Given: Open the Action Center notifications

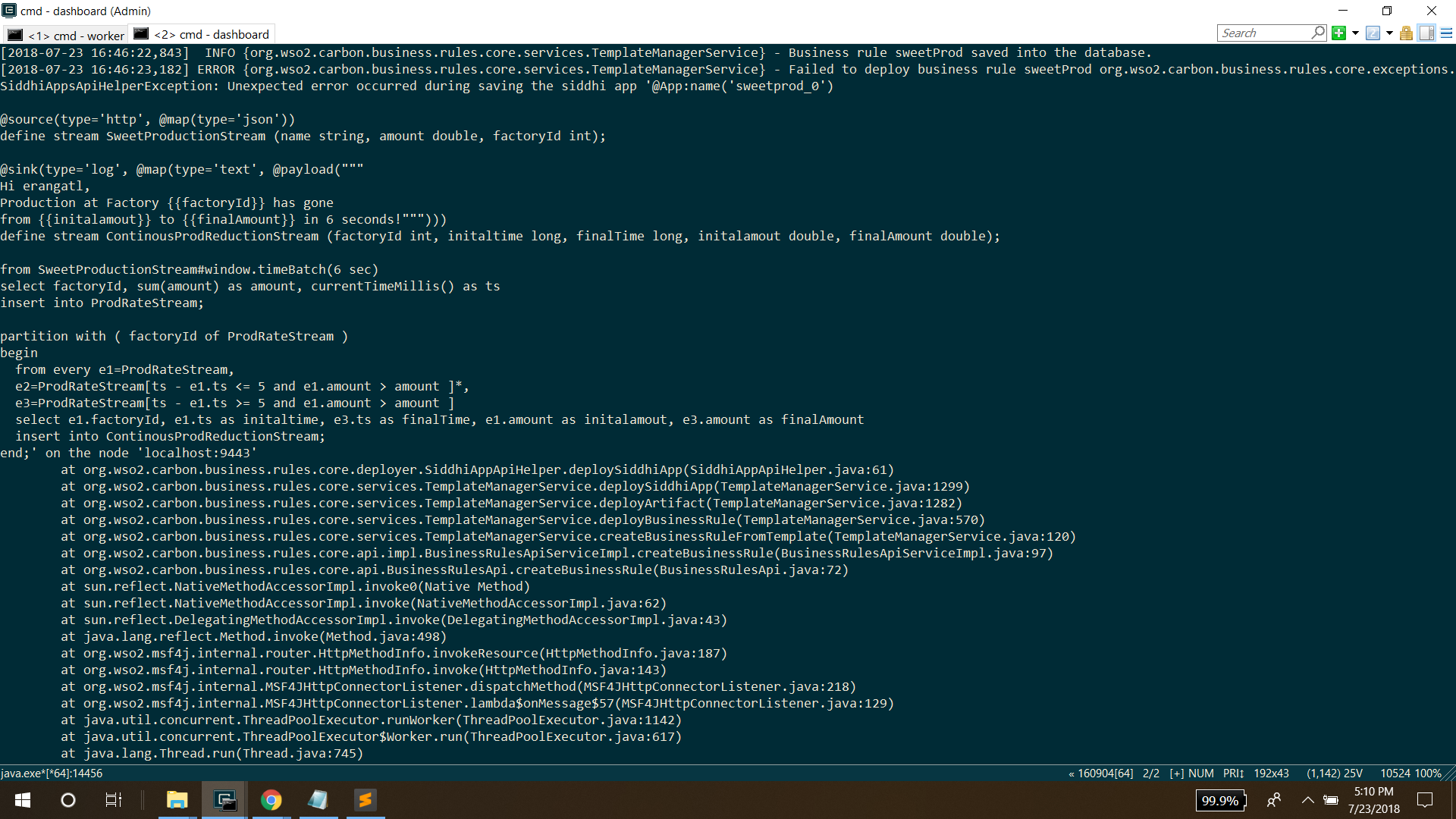Looking at the screenshot, I should point(1425,800).
